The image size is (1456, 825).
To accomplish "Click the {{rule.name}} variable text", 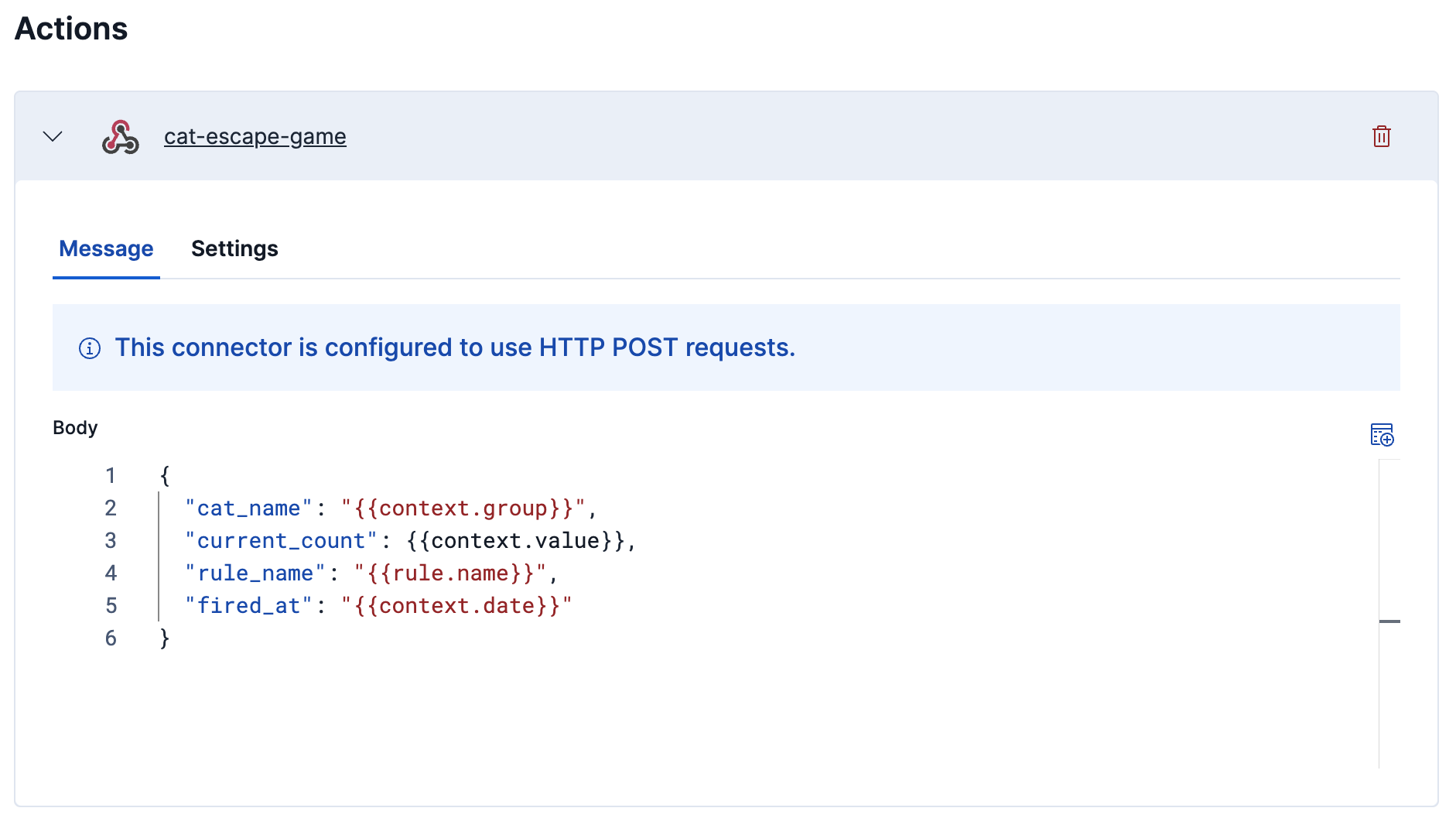I will [451, 573].
